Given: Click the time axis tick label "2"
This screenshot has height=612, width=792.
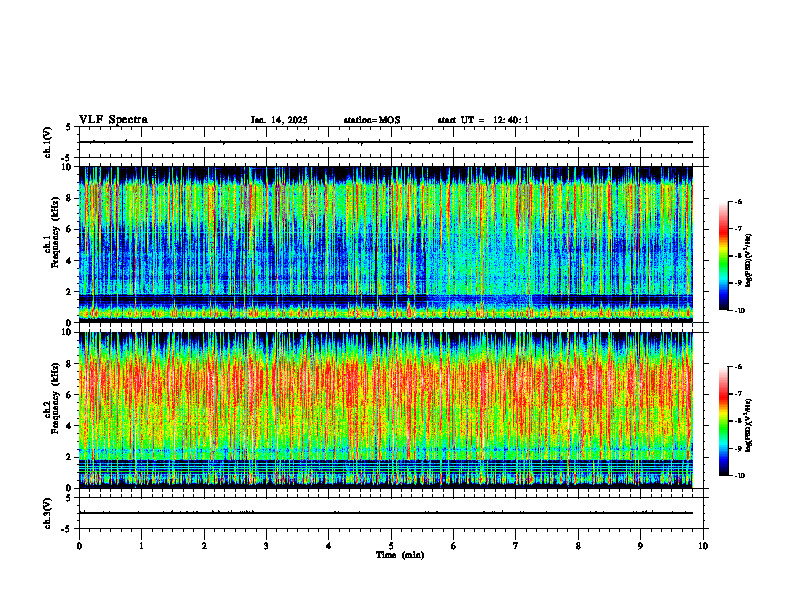Looking at the screenshot, I should (204, 546).
